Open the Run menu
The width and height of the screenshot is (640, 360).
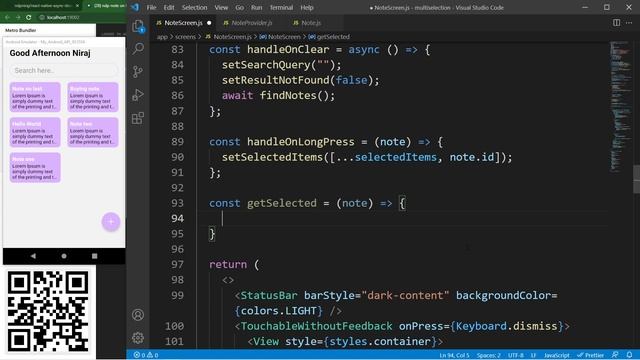point(257,7)
